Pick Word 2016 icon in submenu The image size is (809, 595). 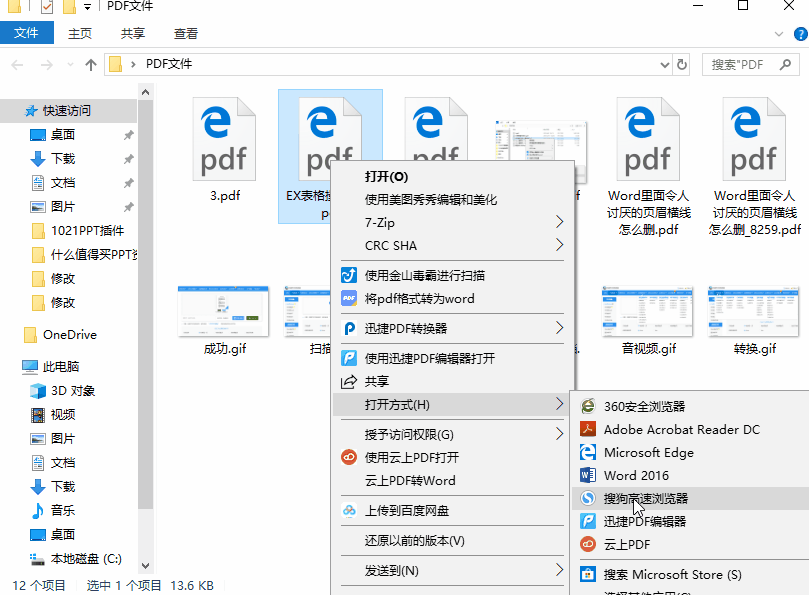(x=588, y=475)
